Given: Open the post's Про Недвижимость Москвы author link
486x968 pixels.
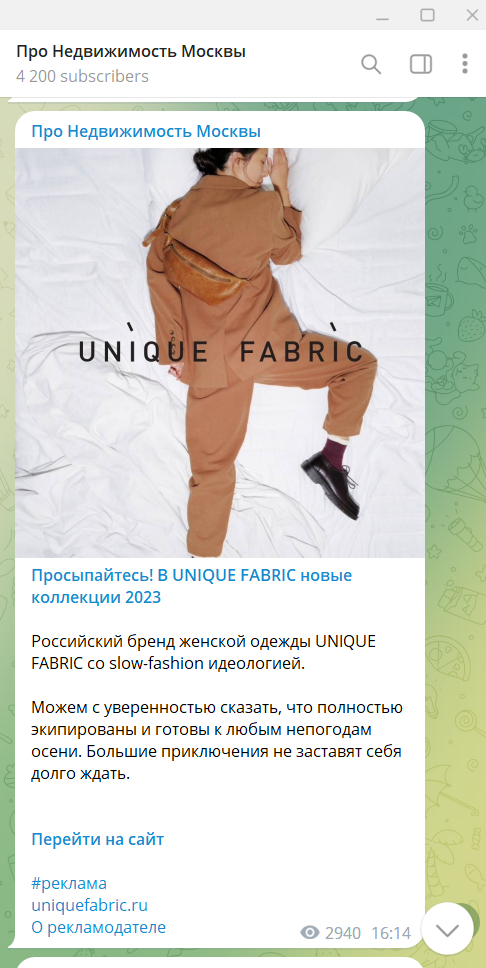Looking at the screenshot, I should coord(146,131).
